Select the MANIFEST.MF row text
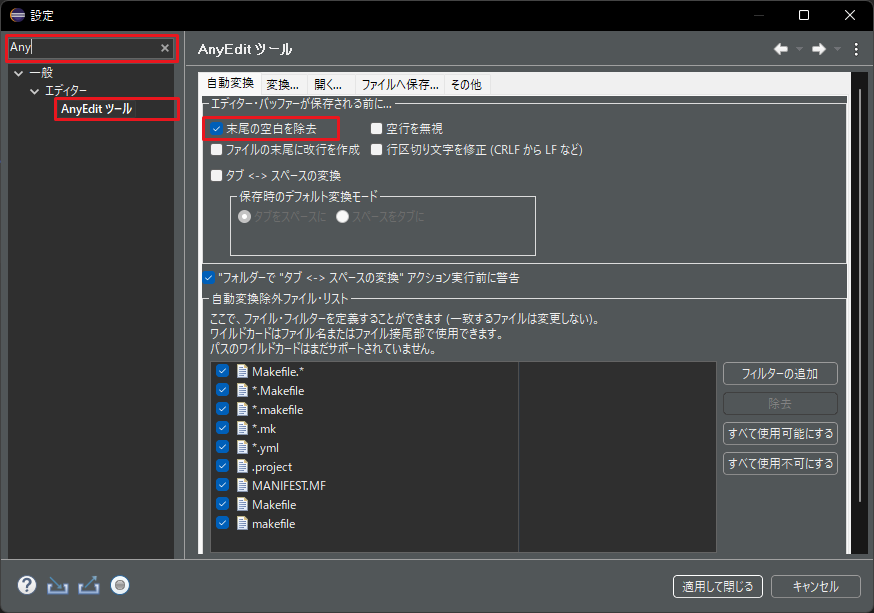This screenshot has height=613, width=874. click(289, 485)
